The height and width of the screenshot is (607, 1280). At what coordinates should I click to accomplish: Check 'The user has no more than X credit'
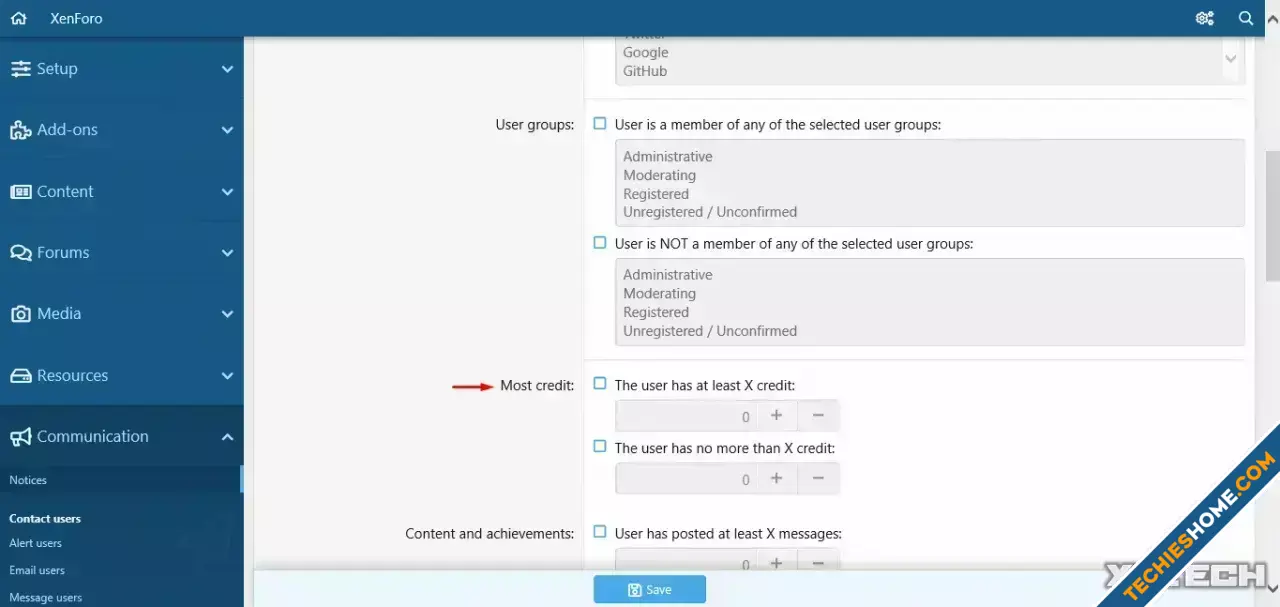click(600, 446)
